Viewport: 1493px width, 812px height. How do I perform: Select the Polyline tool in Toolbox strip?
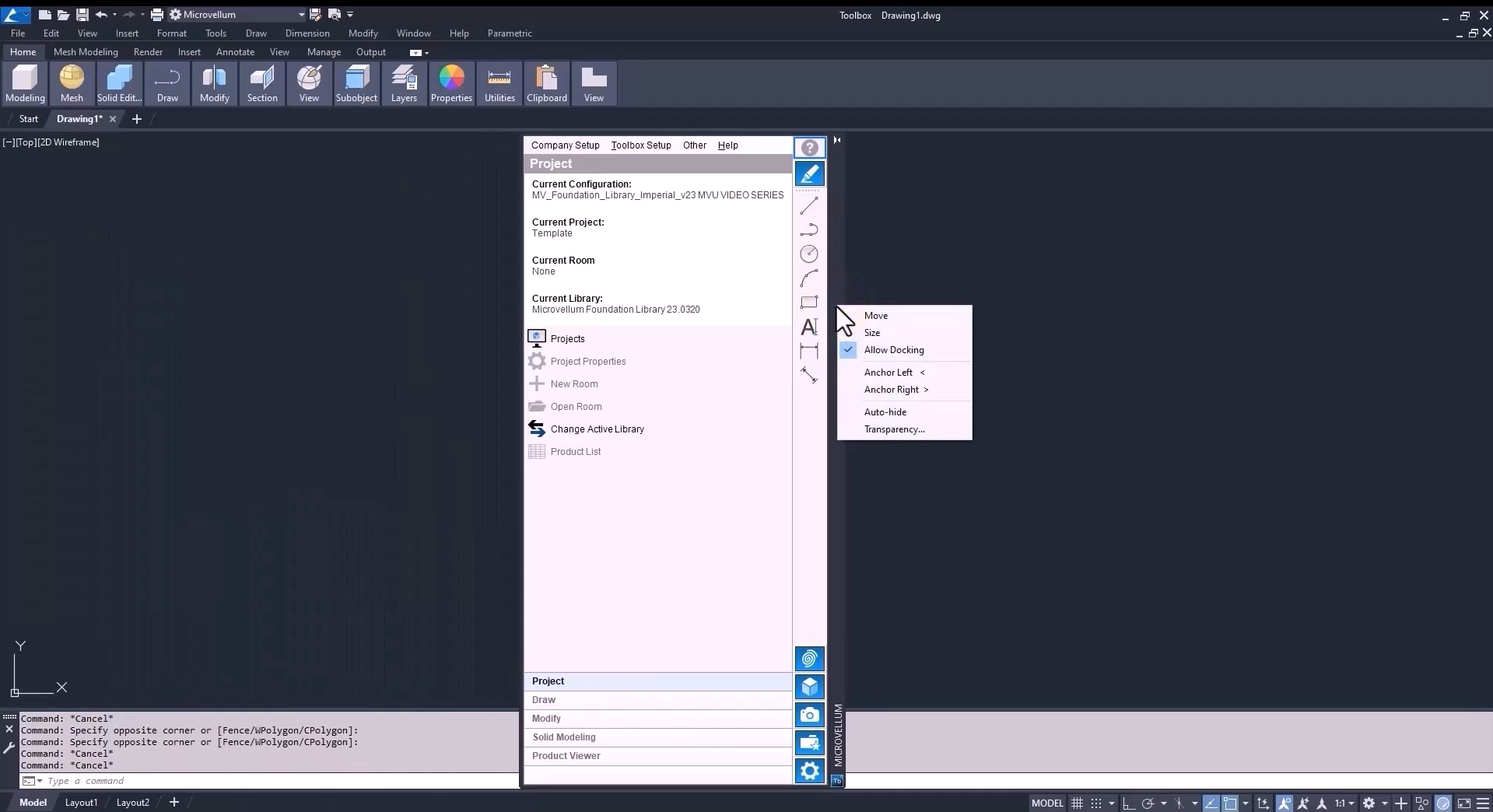click(x=809, y=229)
